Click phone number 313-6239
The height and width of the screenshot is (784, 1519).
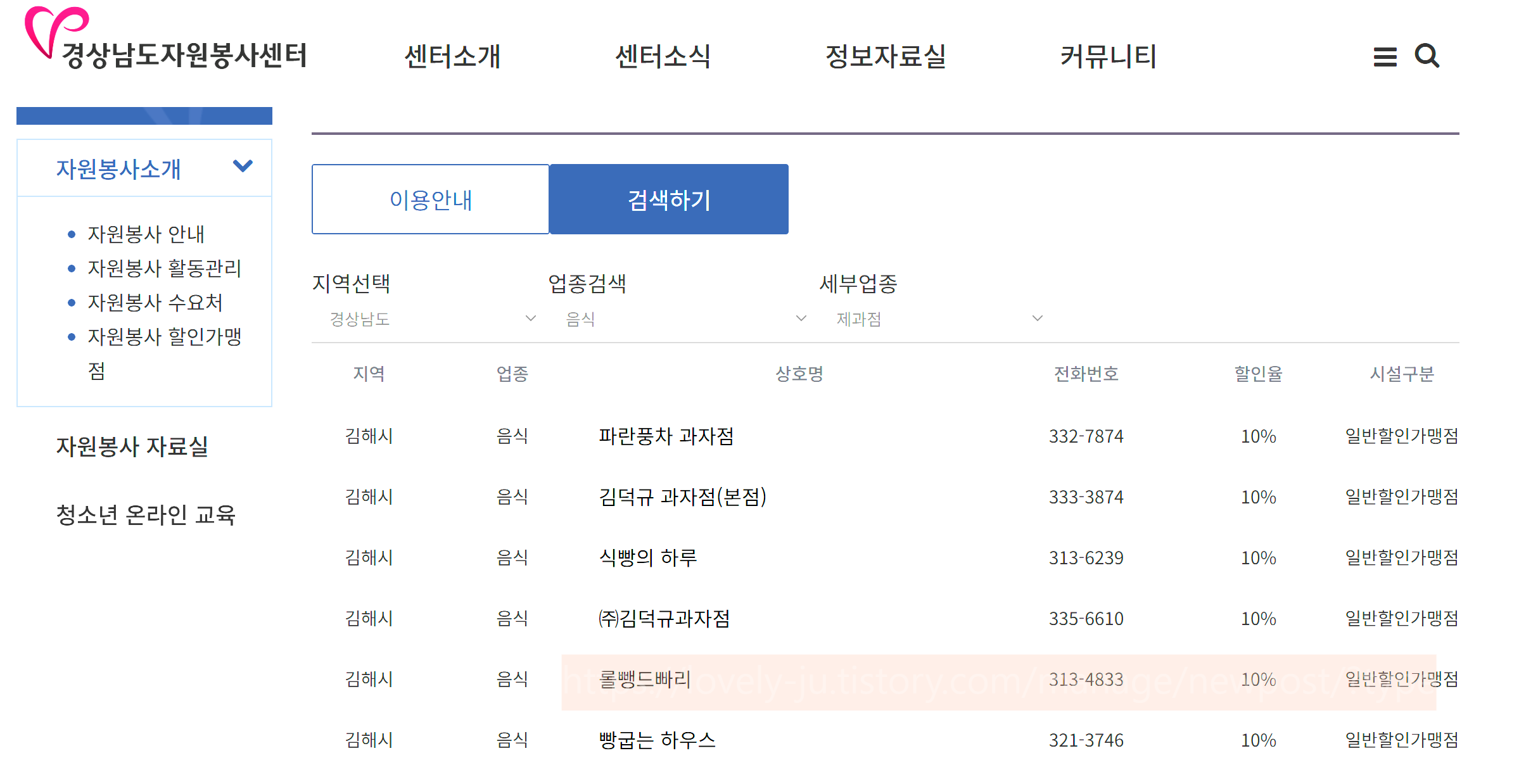[1086, 558]
